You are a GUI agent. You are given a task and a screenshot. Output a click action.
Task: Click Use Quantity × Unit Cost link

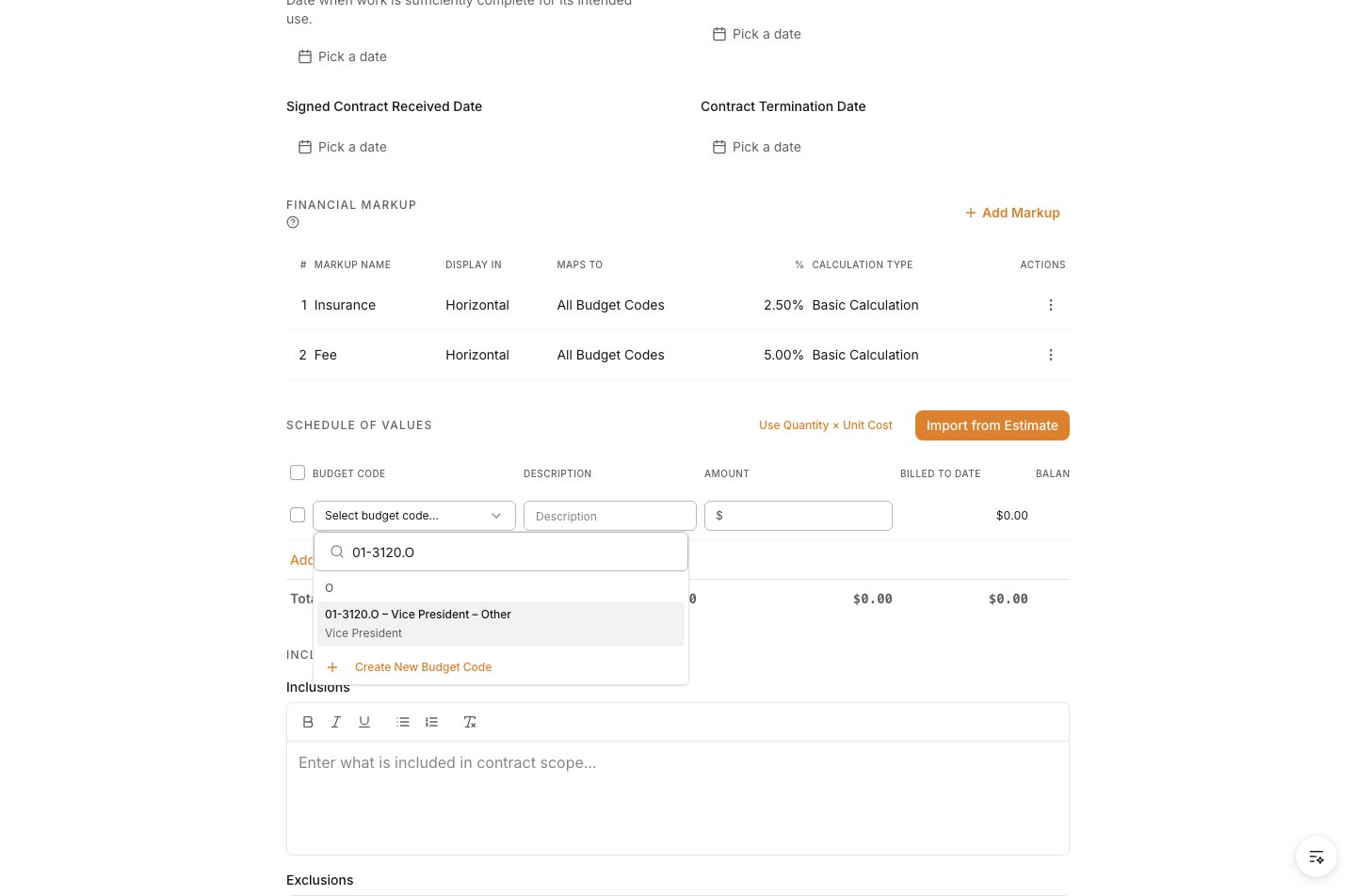pyautogui.click(x=826, y=425)
